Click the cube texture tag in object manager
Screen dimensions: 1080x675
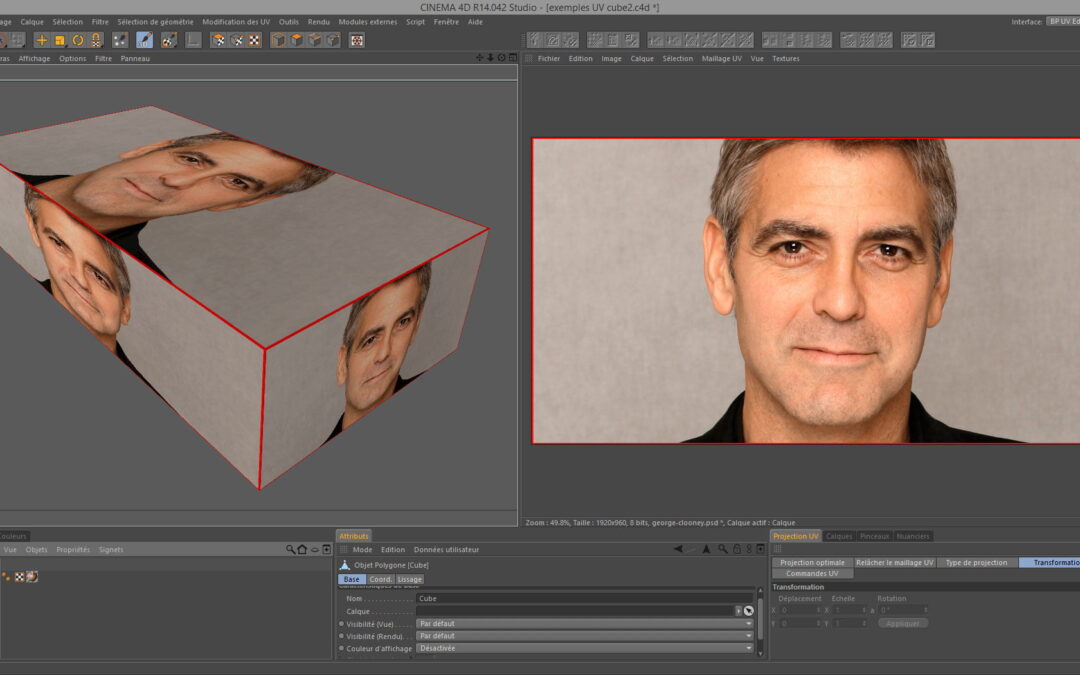[31, 576]
